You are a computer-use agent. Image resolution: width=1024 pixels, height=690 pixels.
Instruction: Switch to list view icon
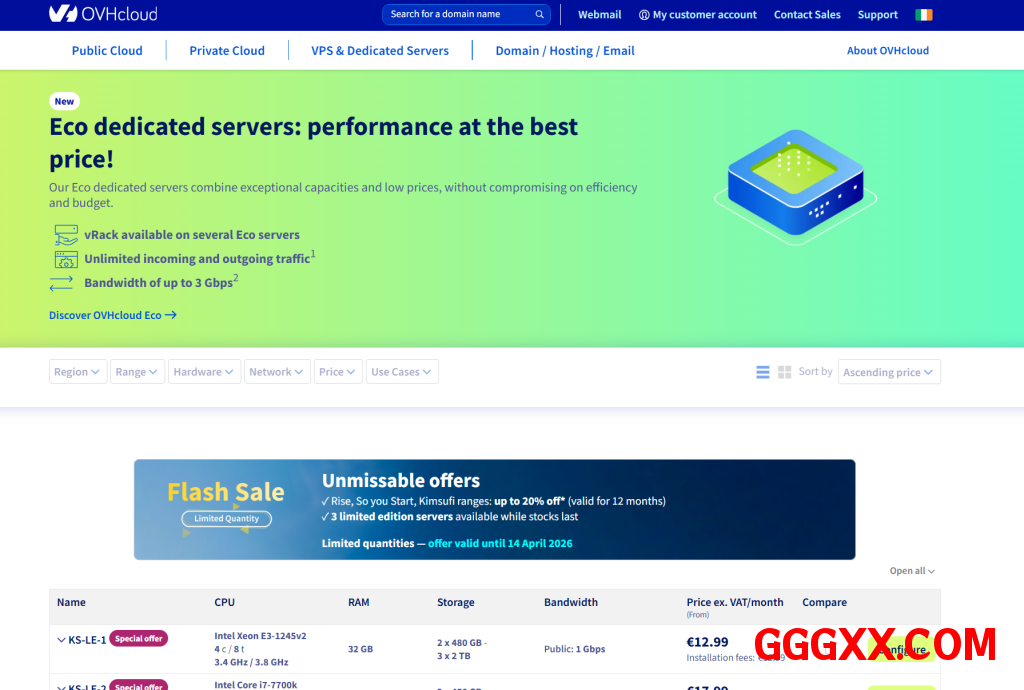click(x=763, y=372)
